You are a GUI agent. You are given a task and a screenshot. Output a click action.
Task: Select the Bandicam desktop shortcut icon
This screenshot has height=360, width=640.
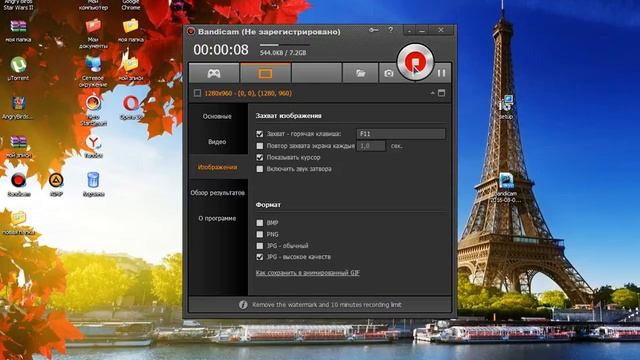point(18,180)
